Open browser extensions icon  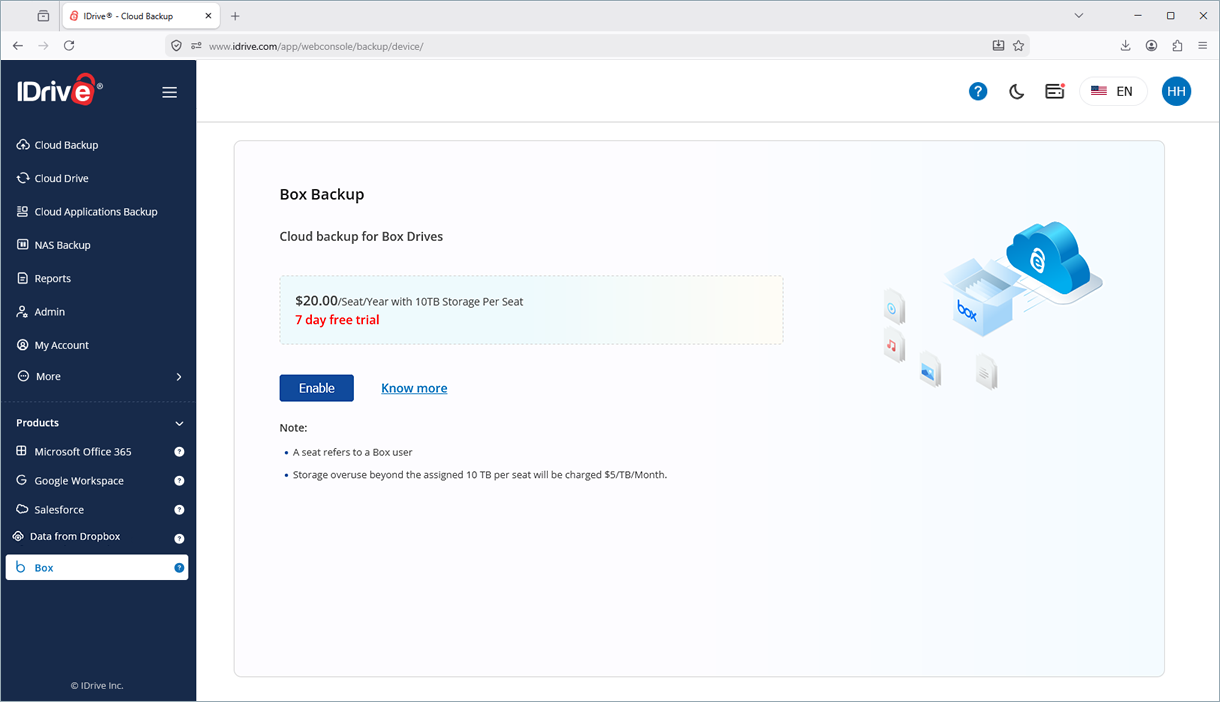pos(1177,46)
